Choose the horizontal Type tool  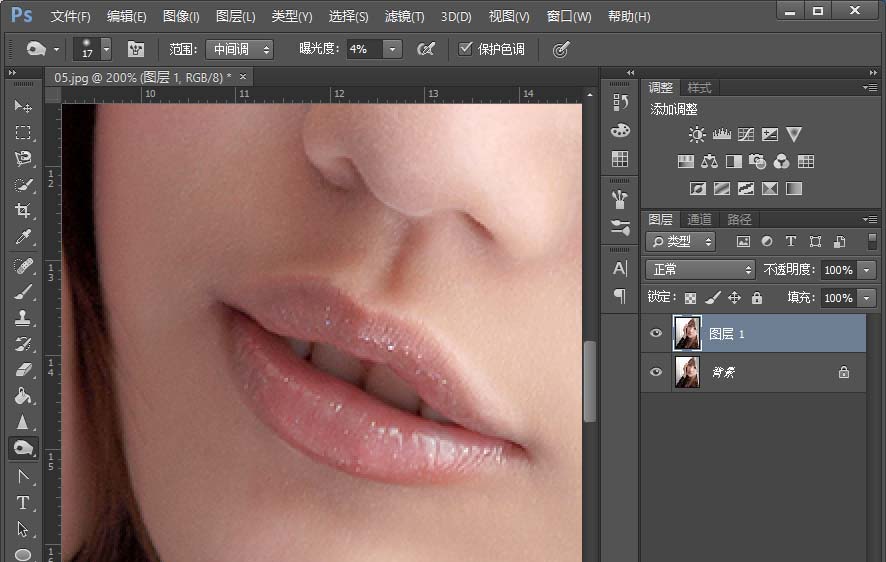point(23,503)
